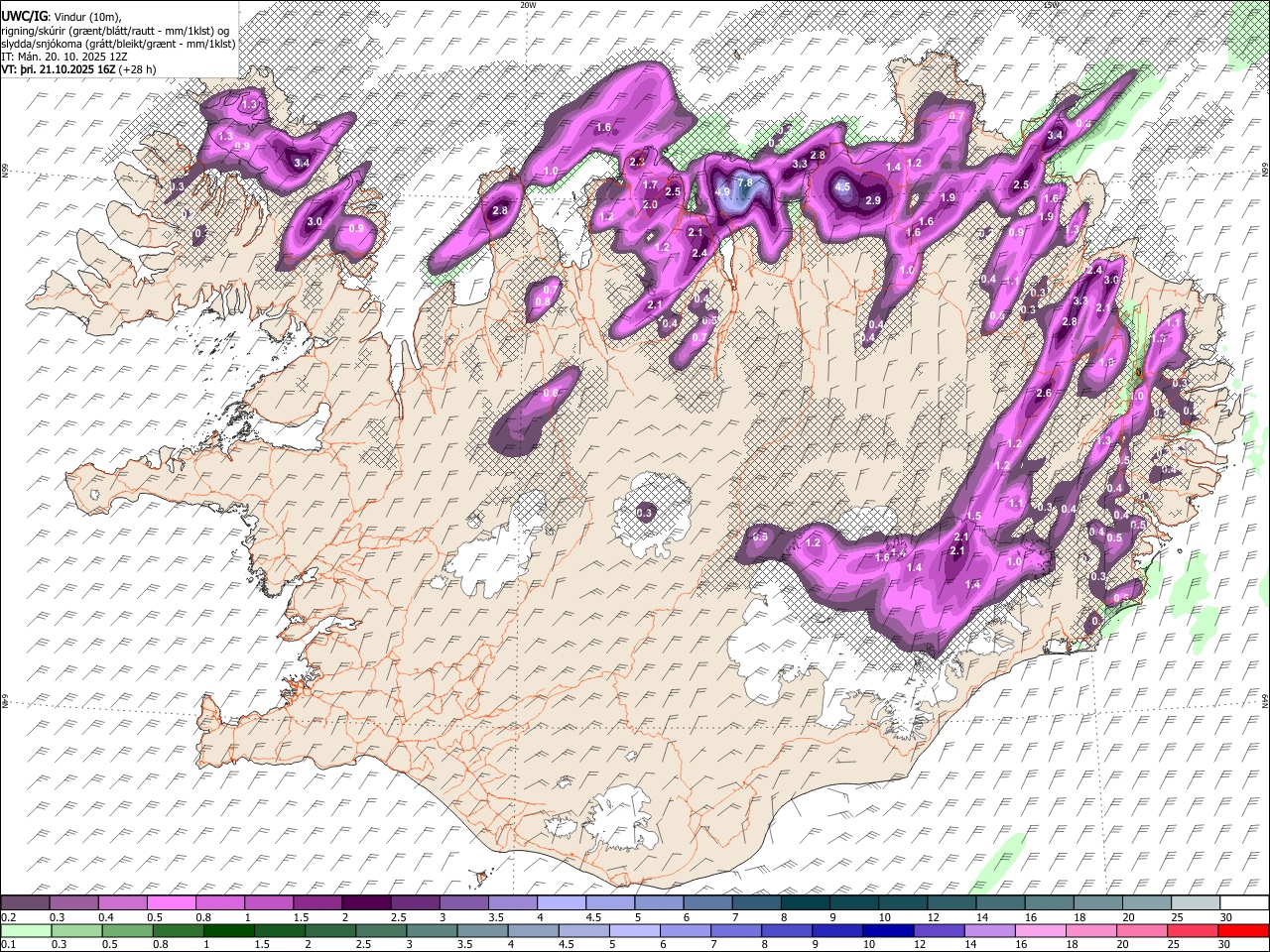Click the 0.1 pale green swatch in lower legend
Screen dimensions: 1270x952
25,930
